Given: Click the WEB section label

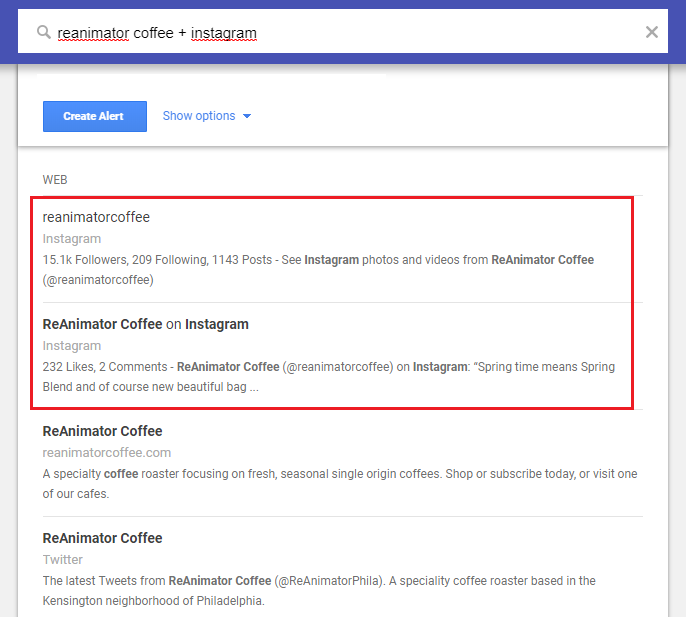Looking at the screenshot, I should click(x=55, y=180).
